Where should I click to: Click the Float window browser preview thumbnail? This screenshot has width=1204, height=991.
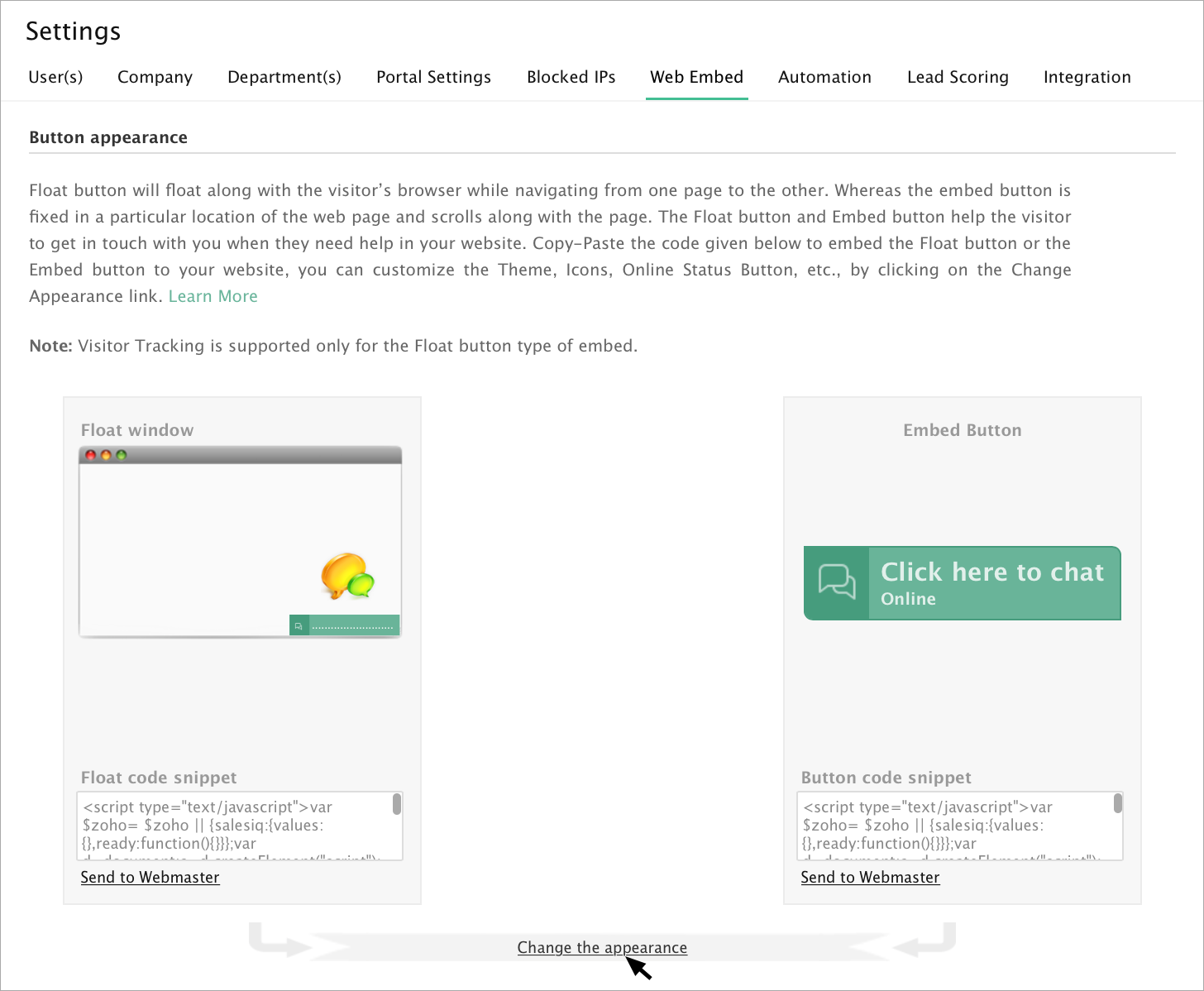click(240, 542)
